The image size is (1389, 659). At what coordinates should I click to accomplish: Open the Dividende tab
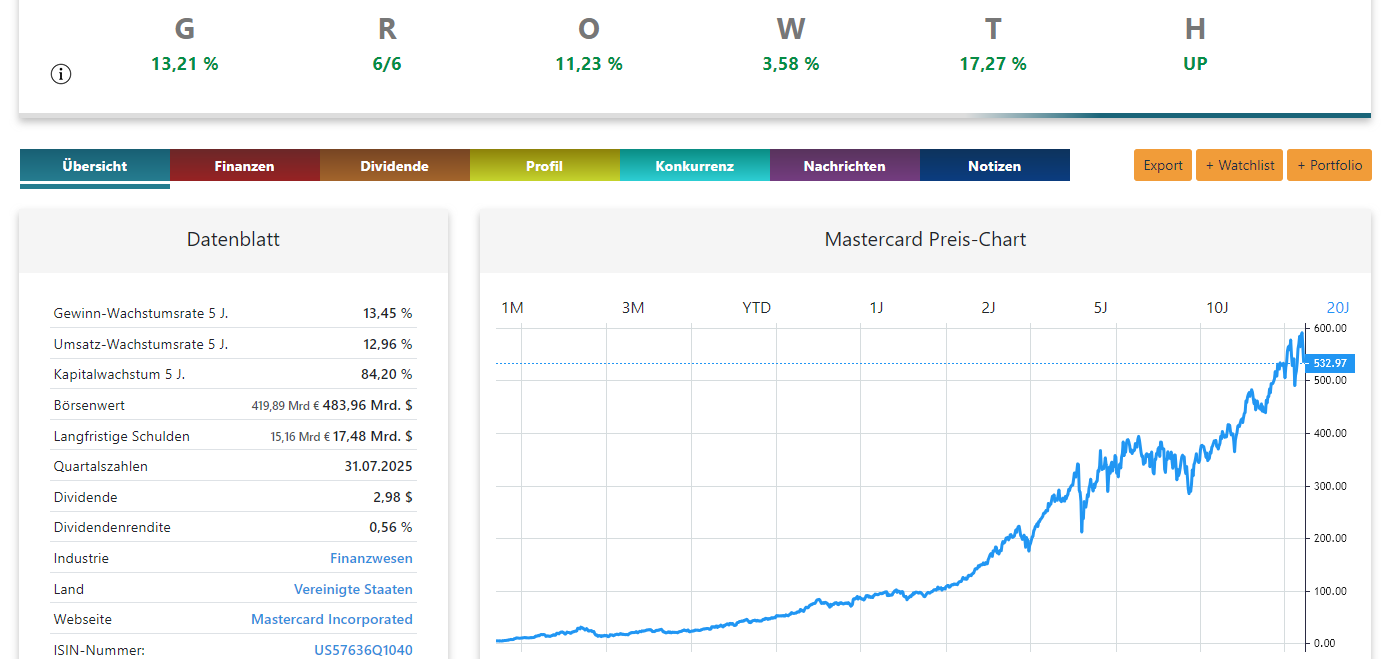coord(395,166)
